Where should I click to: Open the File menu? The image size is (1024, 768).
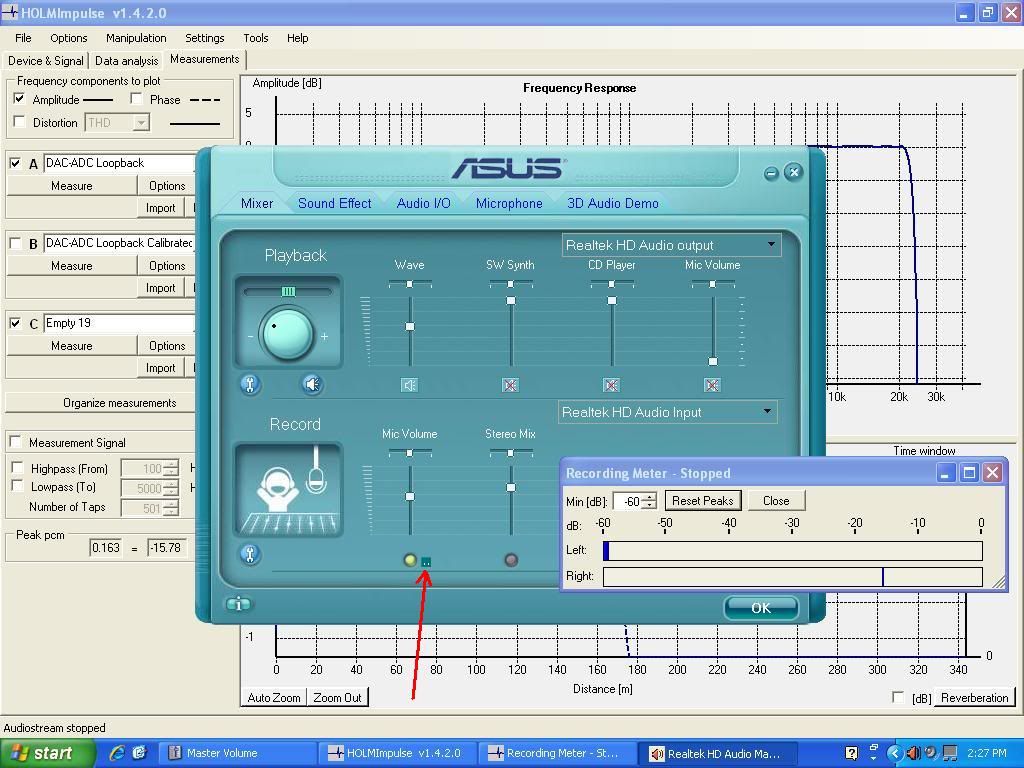[x=23, y=38]
